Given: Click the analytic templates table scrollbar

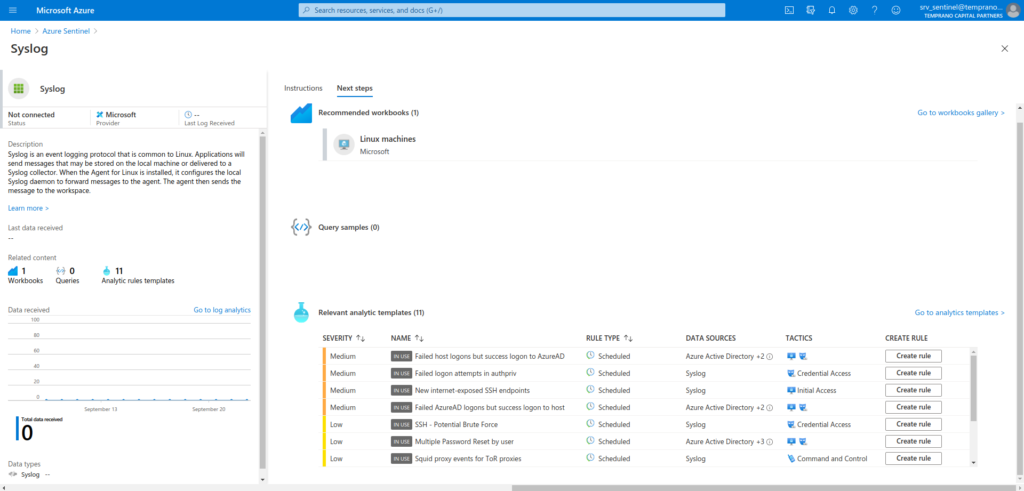Looking at the screenshot, I should (974, 388).
